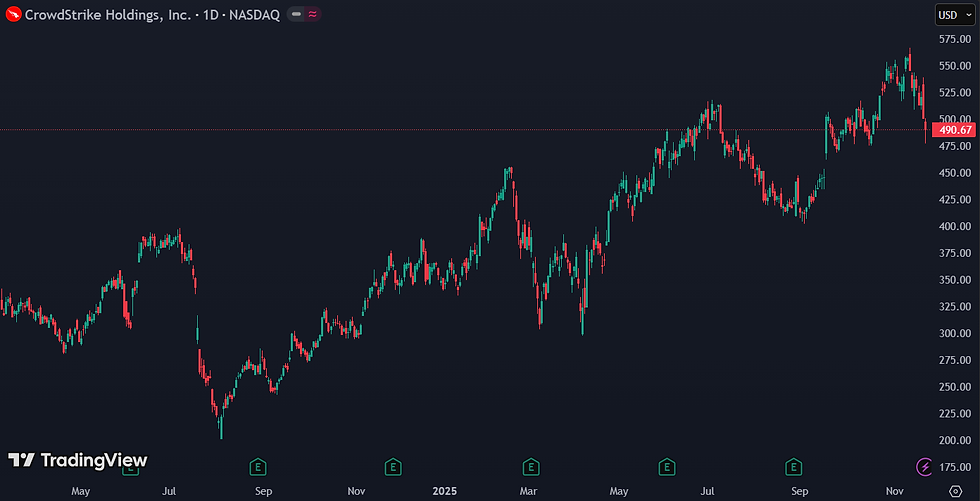The width and height of the screenshot is (980, 501).
Task: Click the purple lightning bolt event icon
Action: [924, 466]
